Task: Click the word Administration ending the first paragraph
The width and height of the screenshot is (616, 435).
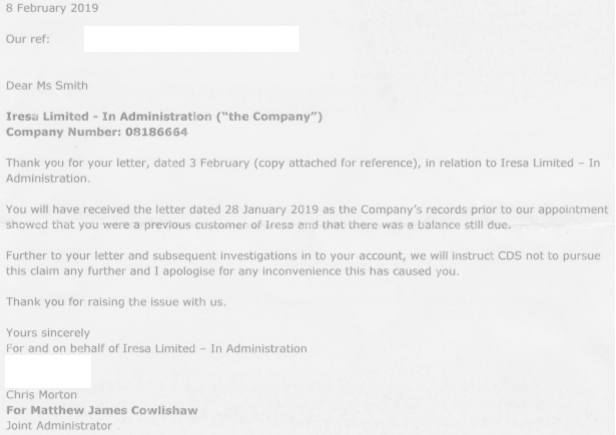Action: pyautogui.click(x=48, y=178)
